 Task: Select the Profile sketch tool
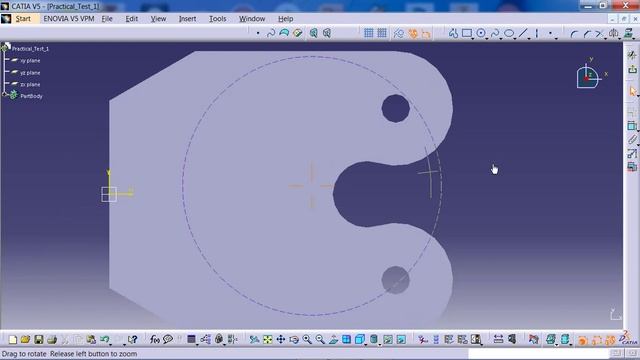coord(453,33)
